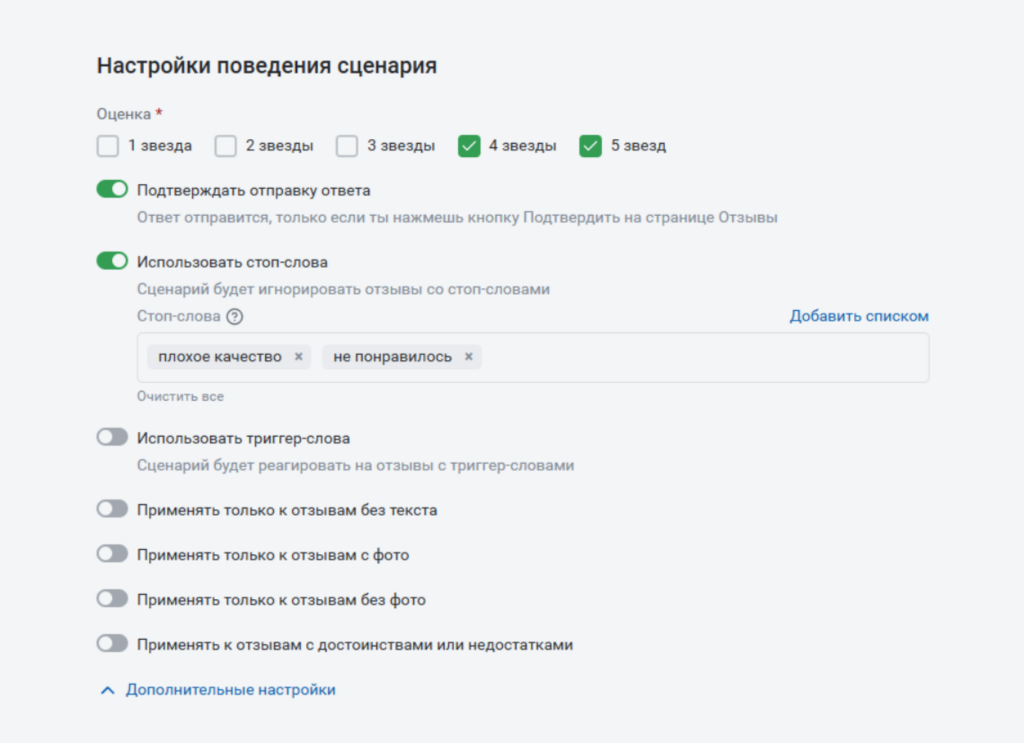Disable the "Использовать стоп-слова" toggle

click(x=111, y=261)
